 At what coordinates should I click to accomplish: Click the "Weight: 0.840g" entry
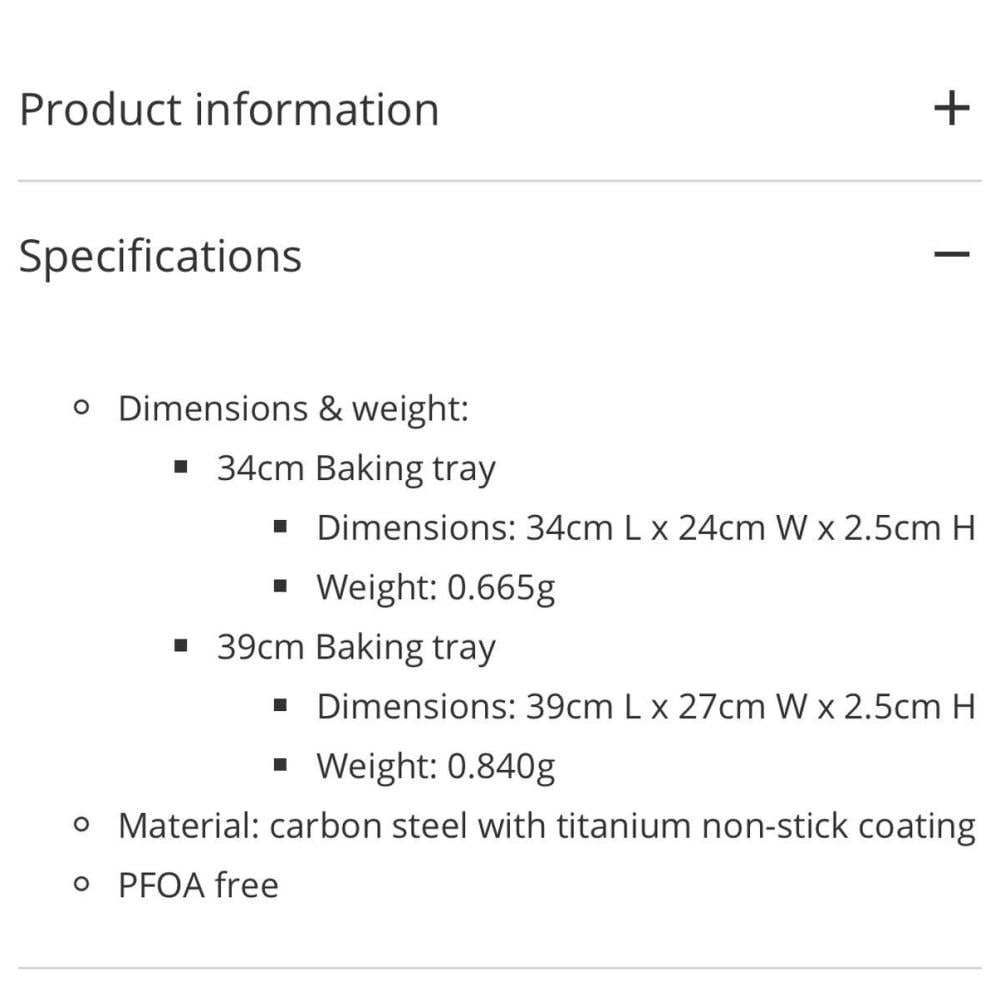[x=435, y=766]
